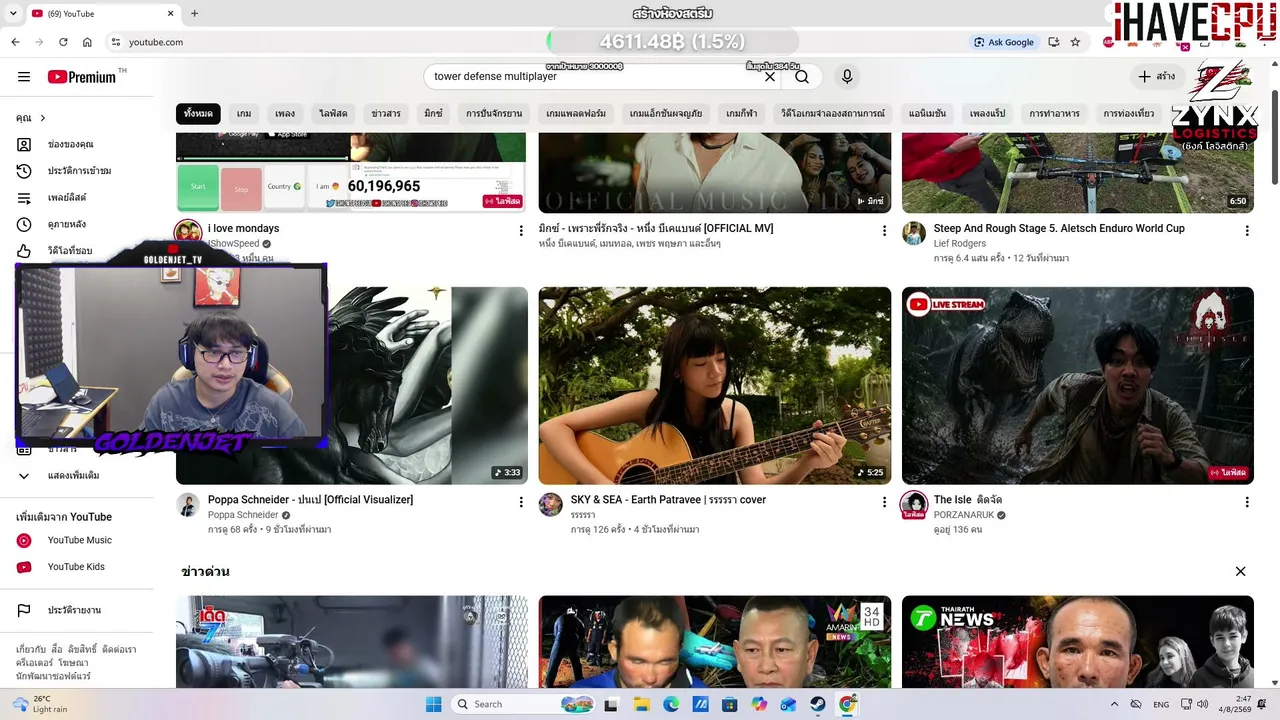This screenshot has height=720, width=1280.
Task: Launch Microsoft Edge from the taskbar
Action: (x=671, y=704)
